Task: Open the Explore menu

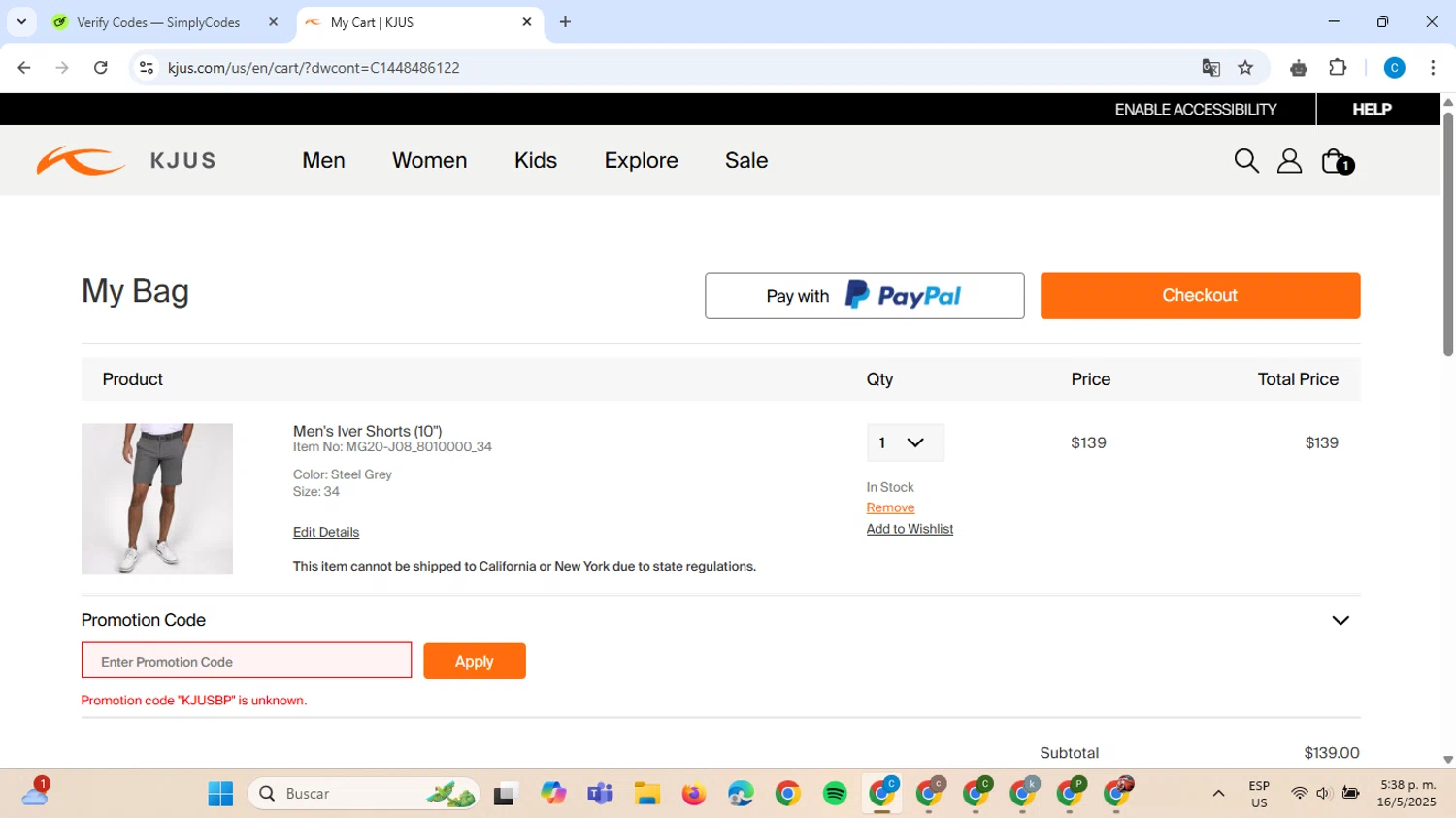Action: pos(641,160)
